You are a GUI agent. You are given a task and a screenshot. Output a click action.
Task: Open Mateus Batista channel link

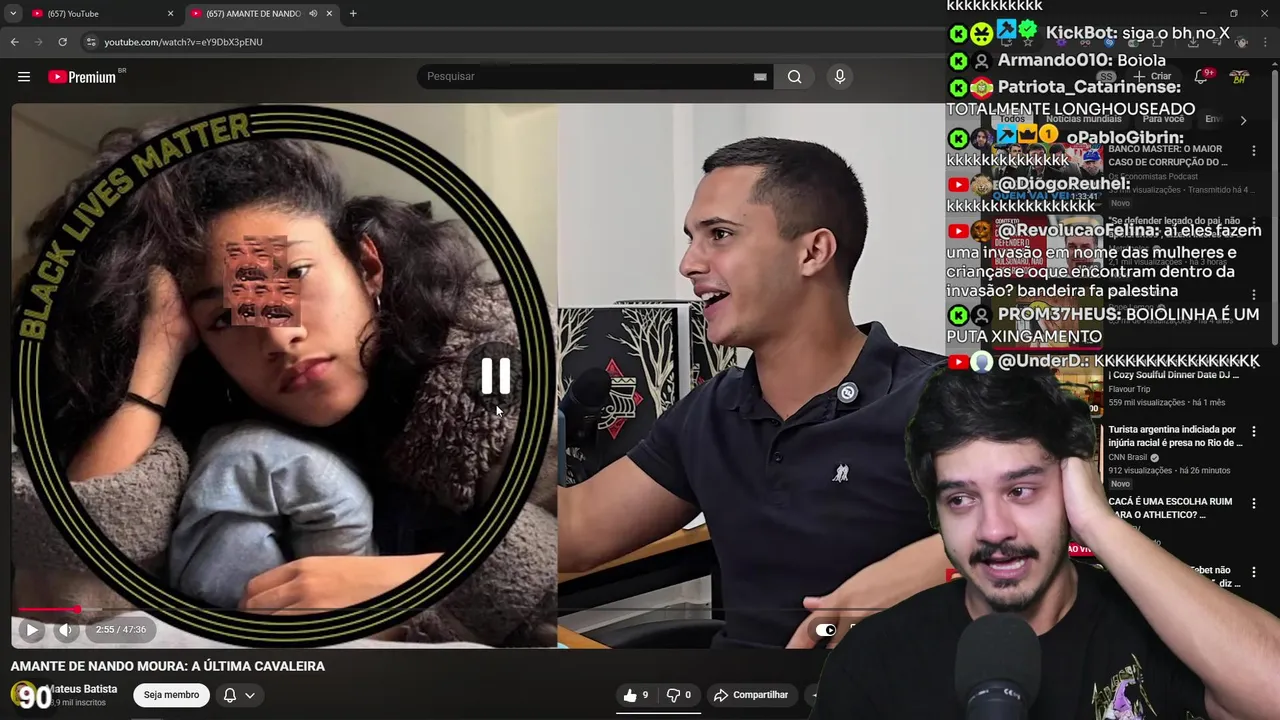(x=82, y=689)
